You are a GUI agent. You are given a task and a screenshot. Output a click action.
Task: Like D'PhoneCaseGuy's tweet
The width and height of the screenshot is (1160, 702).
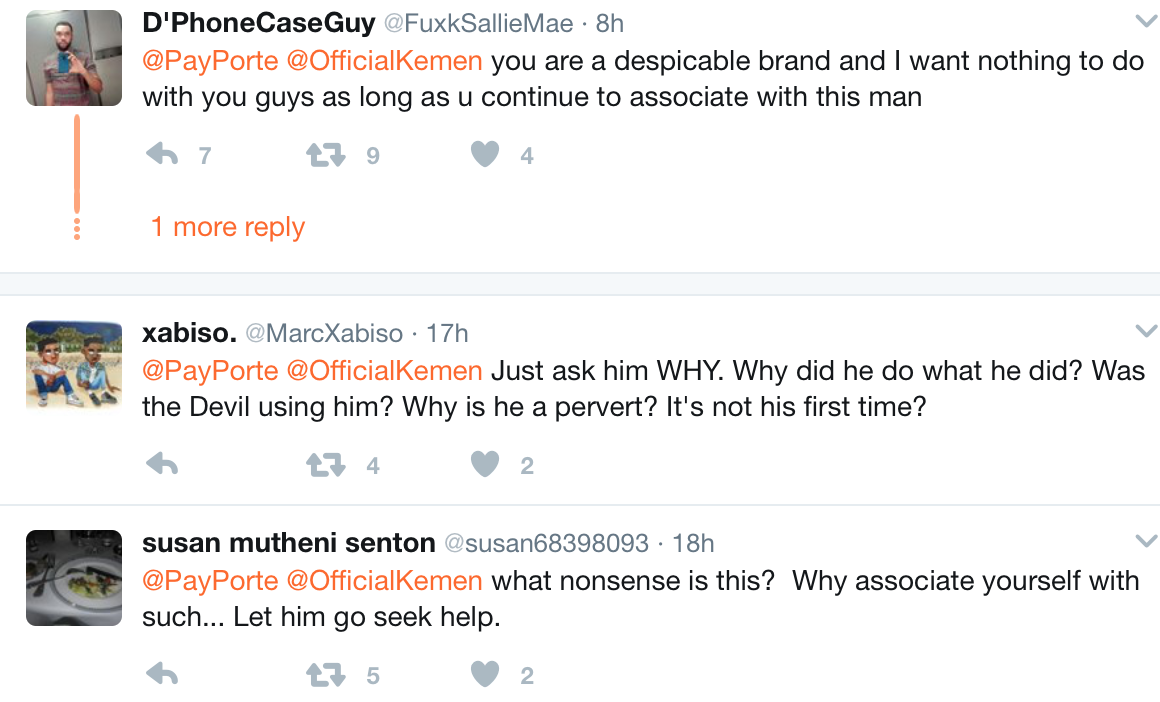tap(485, 155)
